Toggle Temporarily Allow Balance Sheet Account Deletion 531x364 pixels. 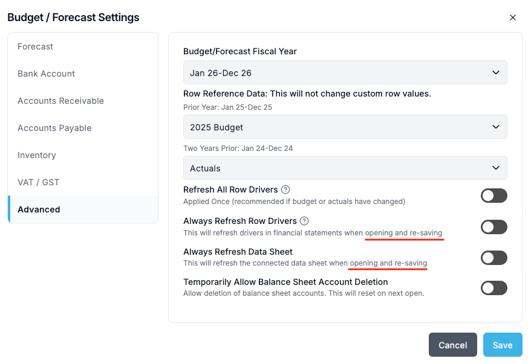pos(494,288)
